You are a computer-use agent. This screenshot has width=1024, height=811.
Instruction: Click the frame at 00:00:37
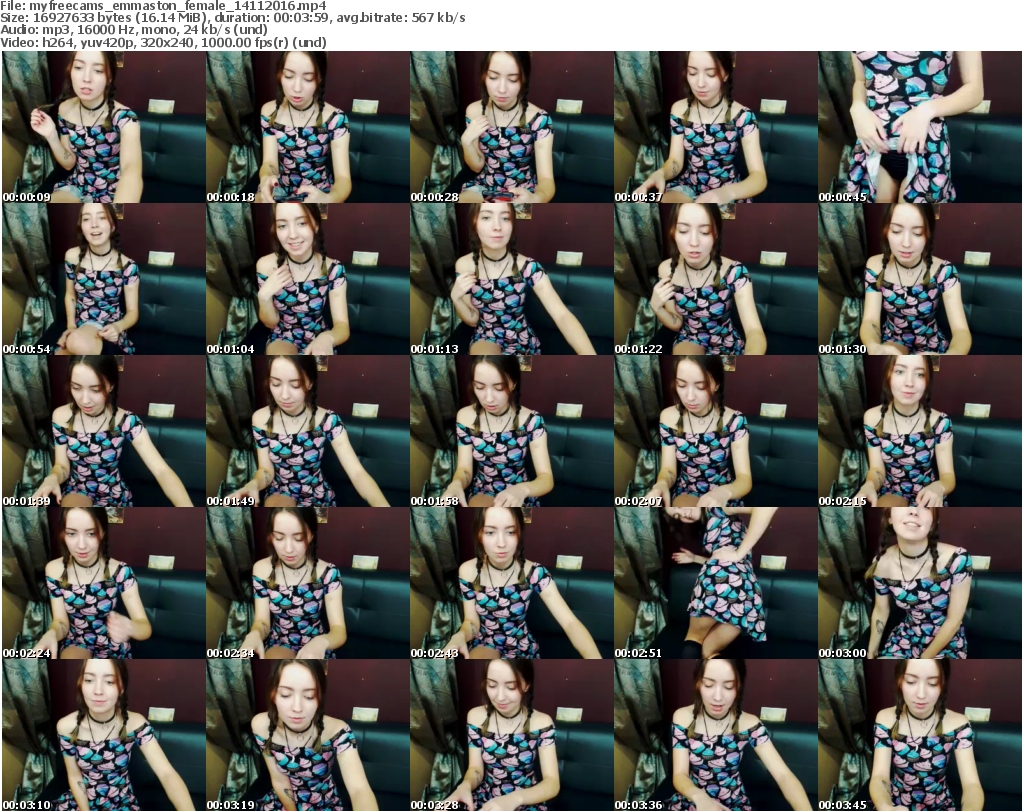(x=714, y=127)
